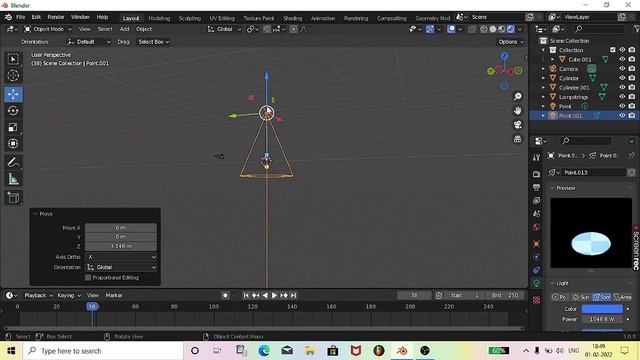Viewport: 640px width, 360px height.
Task: Expand the Point.001 outliner row
Action: pos(543,116)
